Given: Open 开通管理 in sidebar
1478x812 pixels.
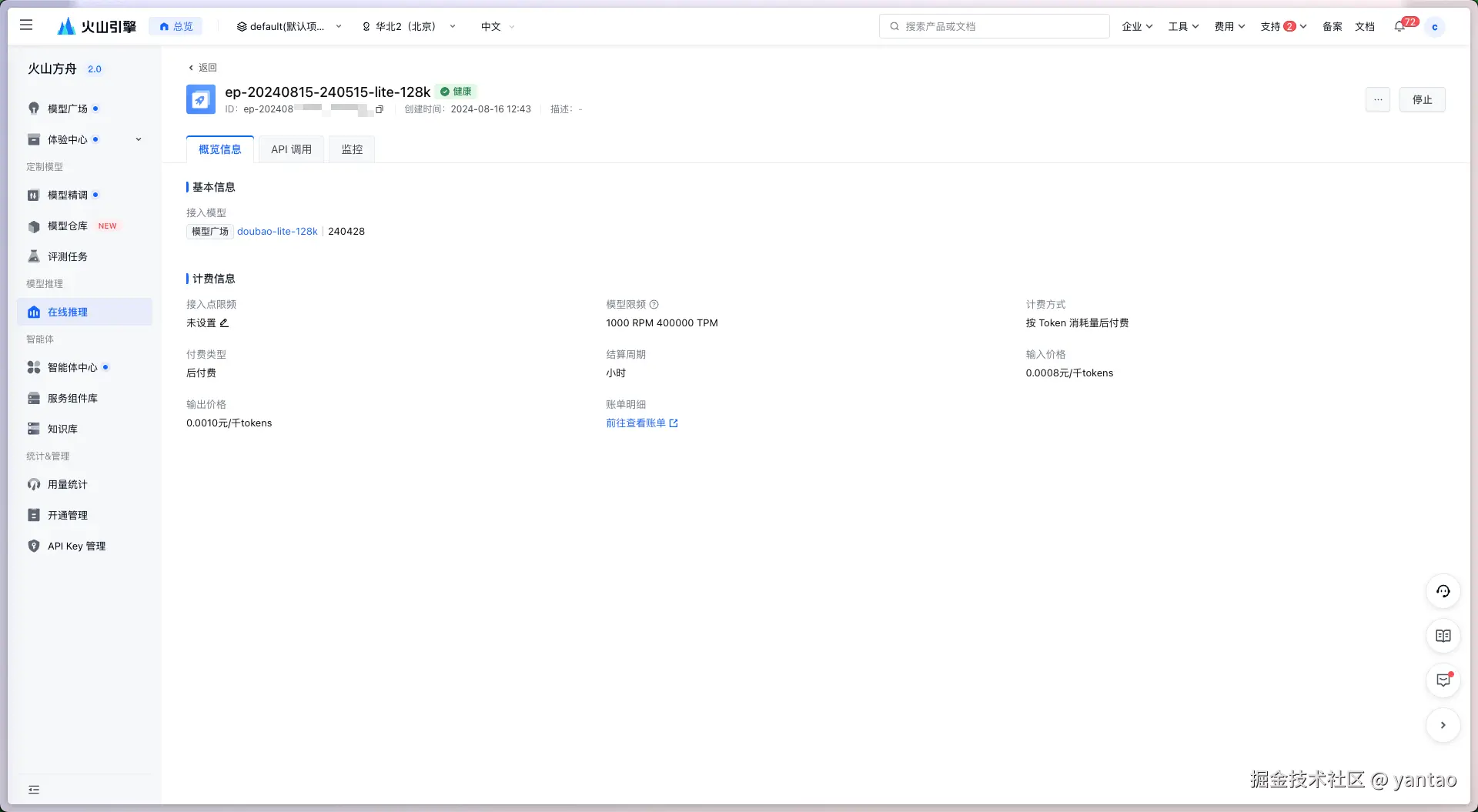Looking at the screenshot, I should pos(85,515).
